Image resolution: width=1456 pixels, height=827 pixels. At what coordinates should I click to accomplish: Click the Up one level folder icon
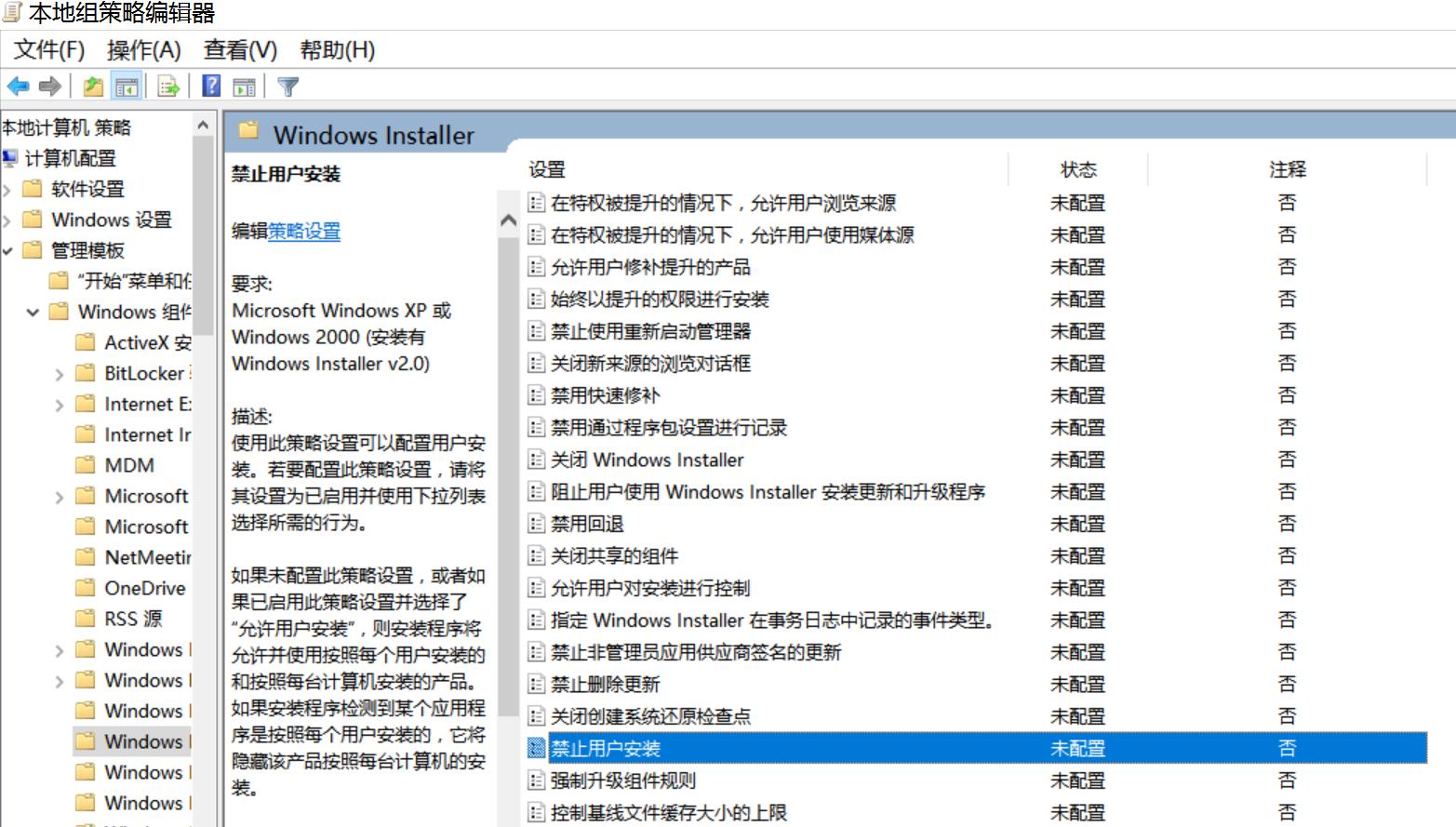pyautogui.click(x=93, y=87)
